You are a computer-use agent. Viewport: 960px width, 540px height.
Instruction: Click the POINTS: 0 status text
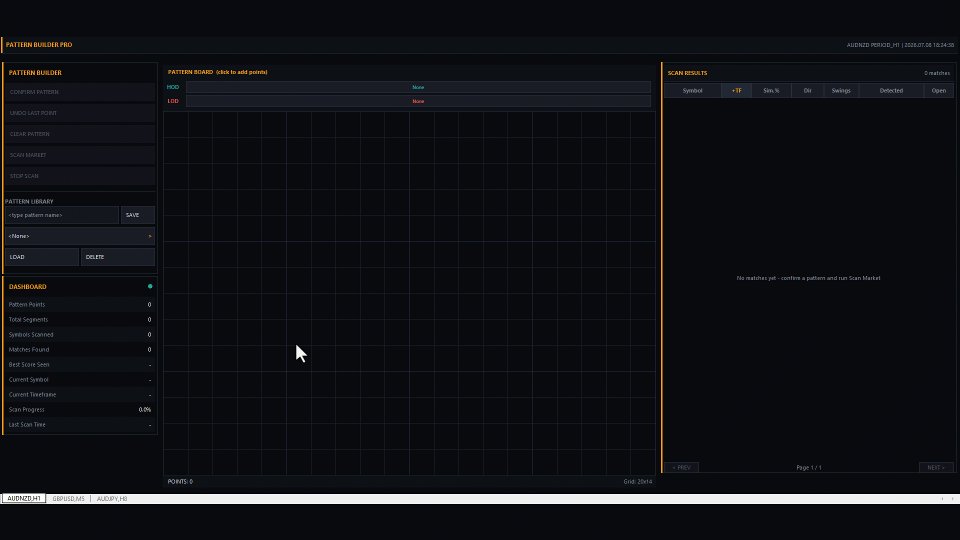click(180, 481)
